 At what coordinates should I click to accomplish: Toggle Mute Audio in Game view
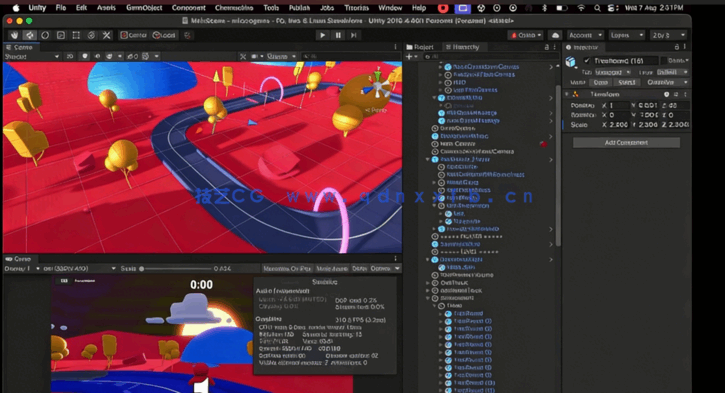[332, 269]
